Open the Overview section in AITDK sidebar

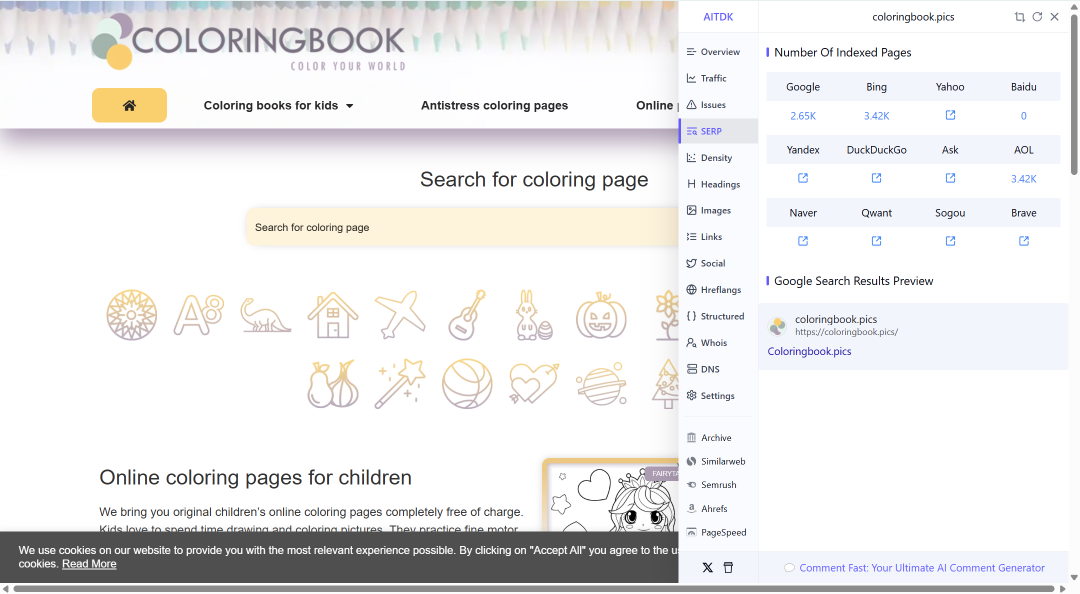[x=718, y=52]
